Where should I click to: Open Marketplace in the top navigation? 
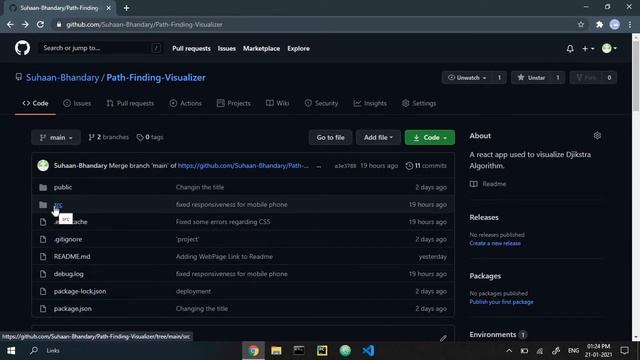coord(261,48)
